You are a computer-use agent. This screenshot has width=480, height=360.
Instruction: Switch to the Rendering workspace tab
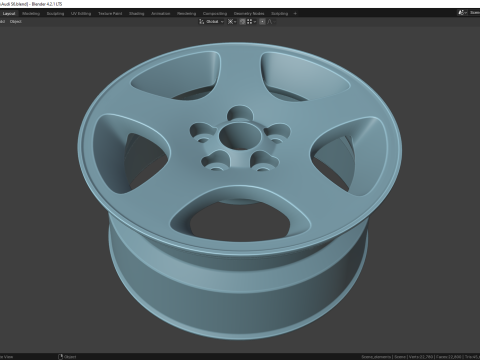coord(187,14)
